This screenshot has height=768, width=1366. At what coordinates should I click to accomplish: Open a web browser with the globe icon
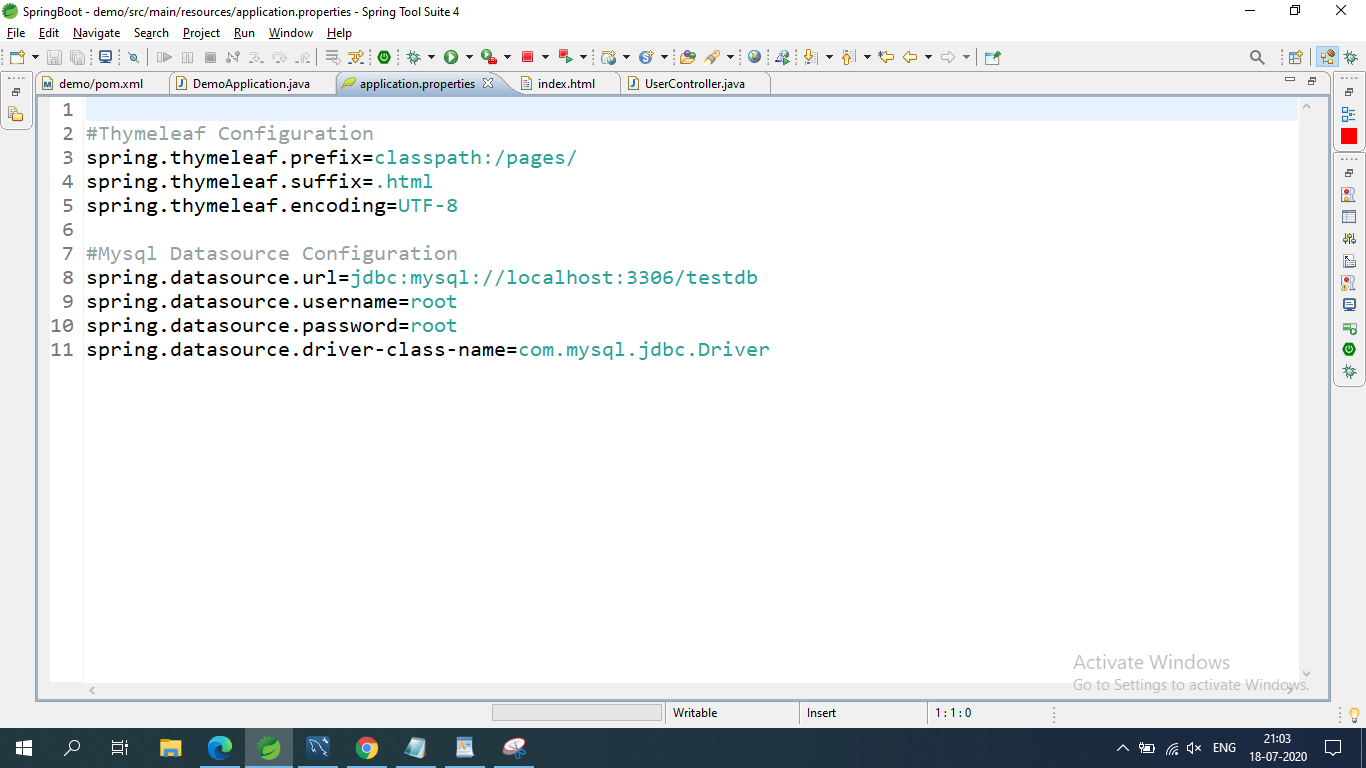coord(754,57)
